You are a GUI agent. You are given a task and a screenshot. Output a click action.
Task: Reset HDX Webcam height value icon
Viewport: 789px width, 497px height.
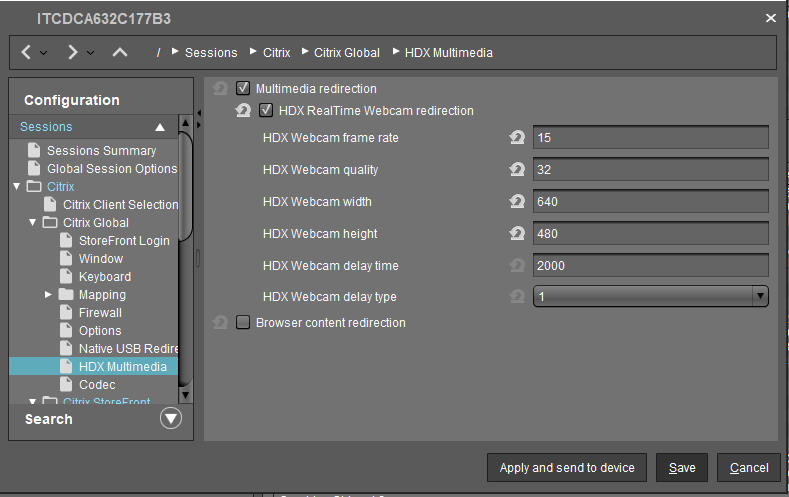(517, 234)
